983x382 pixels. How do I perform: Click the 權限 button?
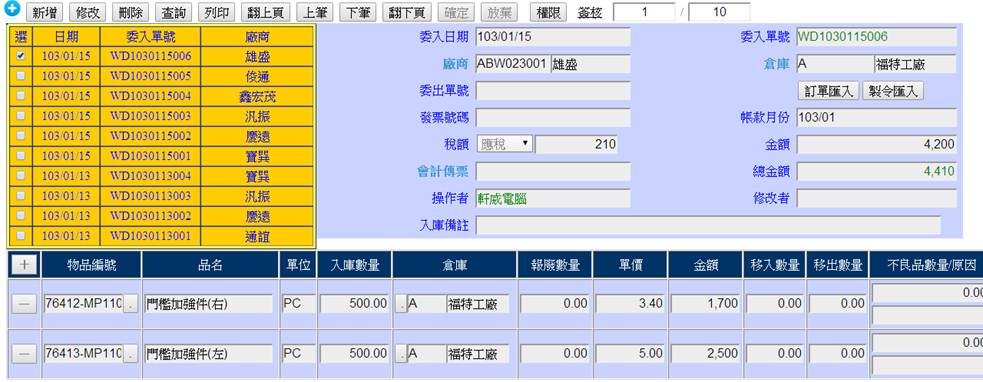pos(548,12)
